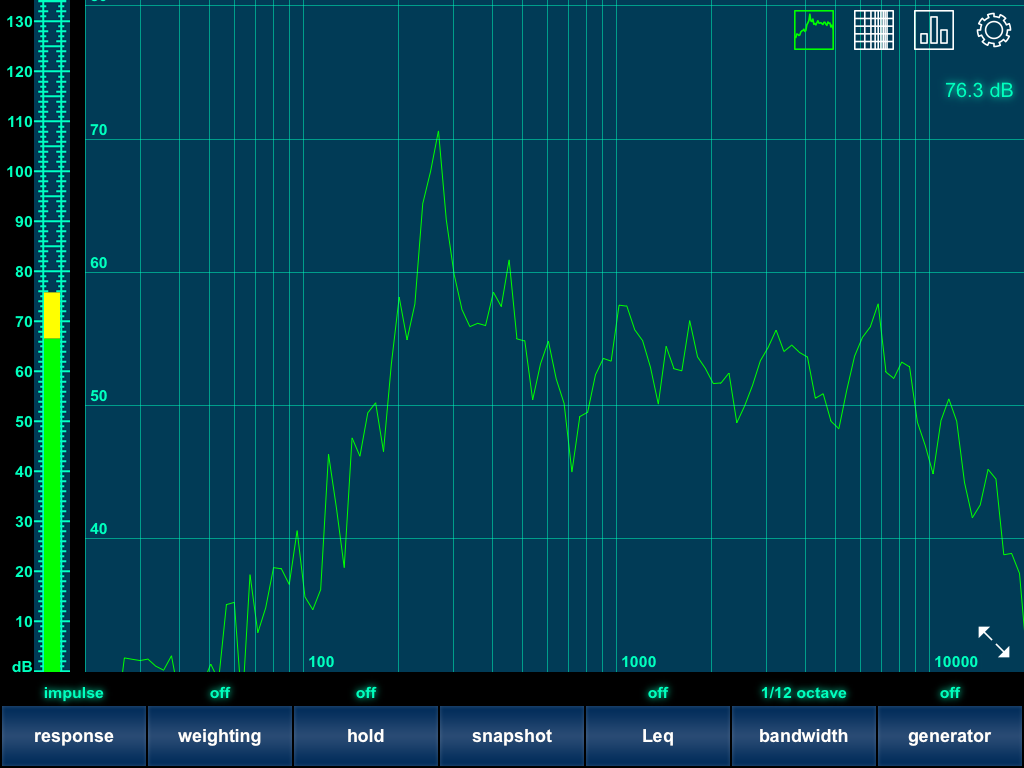Click the 76.3 dB level readout
The height and width of the screenshot is (768, 1024).
[x=978, y=91]
